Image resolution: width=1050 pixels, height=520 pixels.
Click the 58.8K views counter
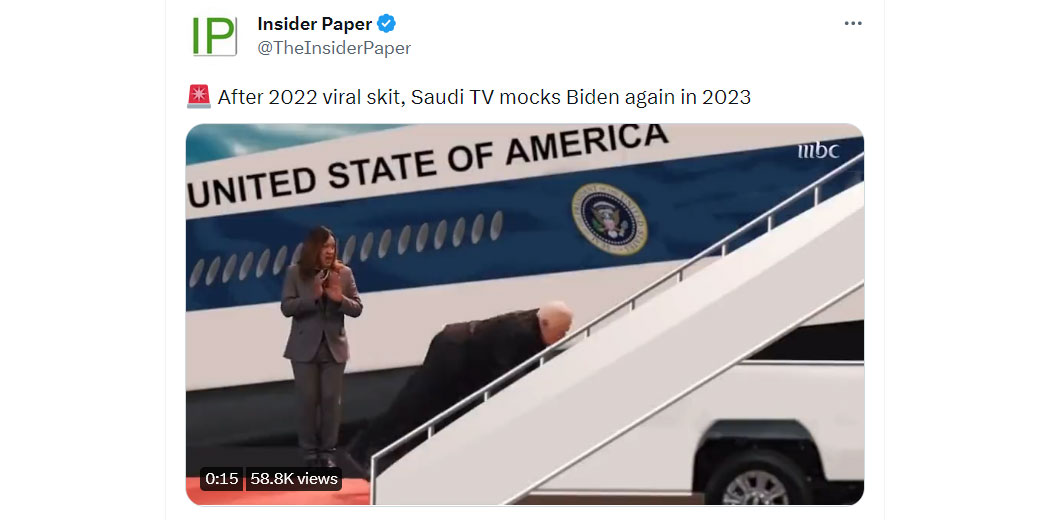coord(294,479)
